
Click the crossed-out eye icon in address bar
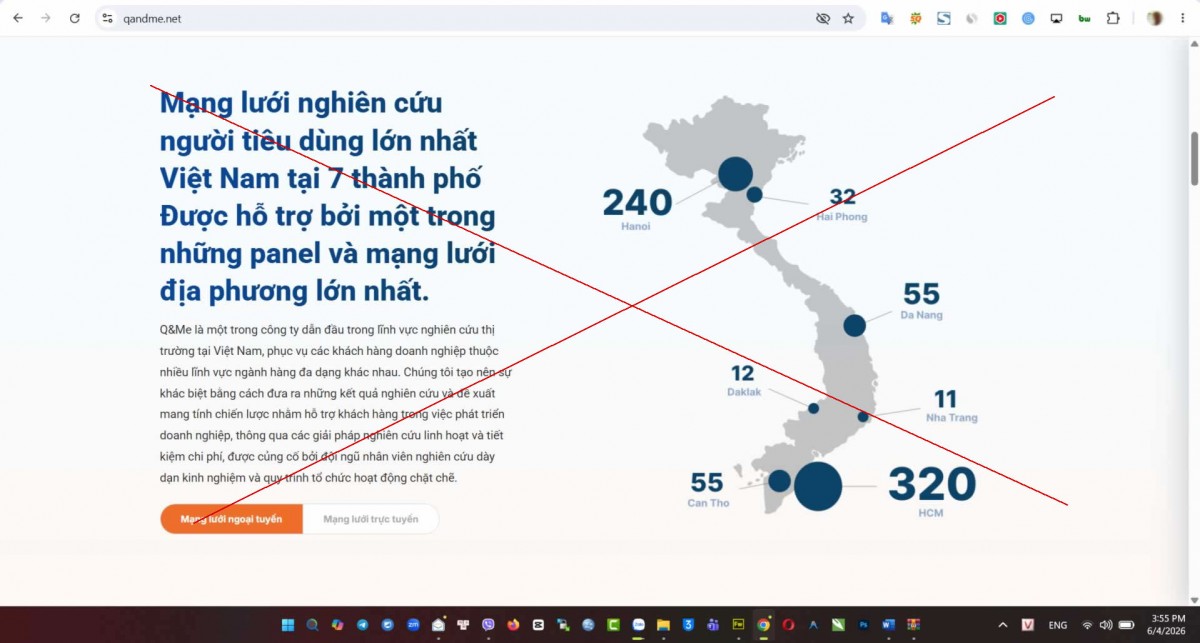(x=823, y=18)
